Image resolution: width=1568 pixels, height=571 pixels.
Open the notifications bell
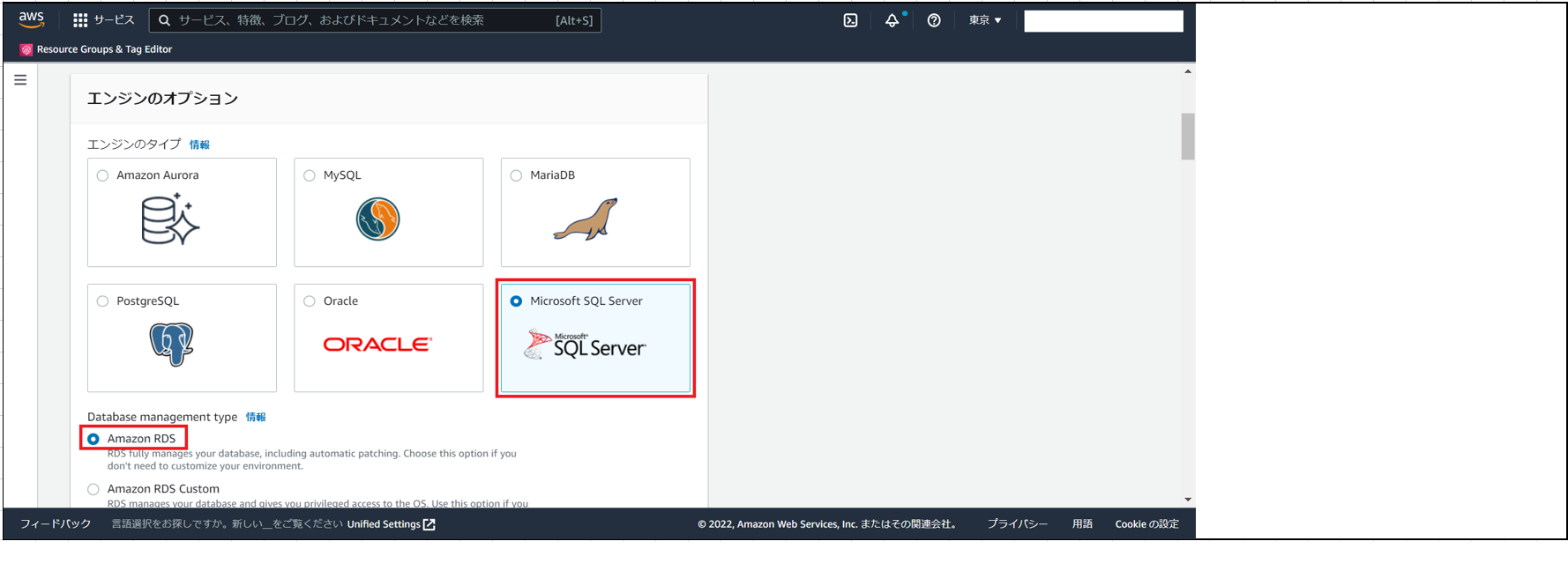coord(892,20)
